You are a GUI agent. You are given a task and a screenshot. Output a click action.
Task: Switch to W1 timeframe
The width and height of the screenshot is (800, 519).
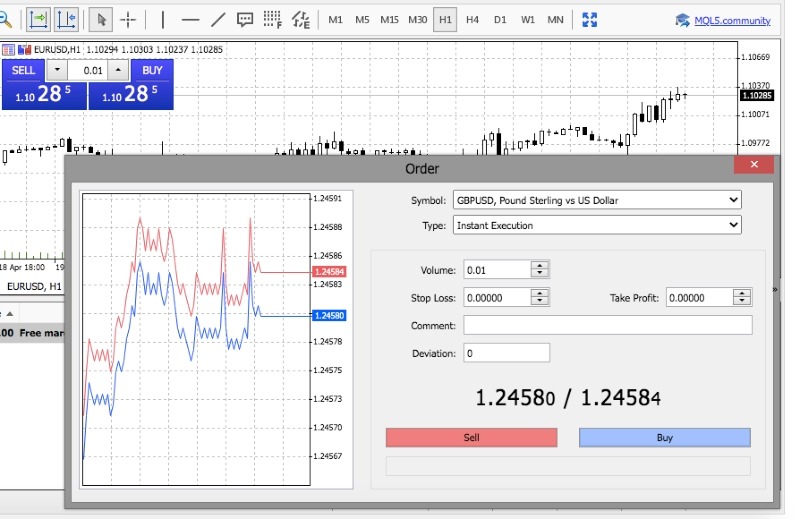pos(528,20)
